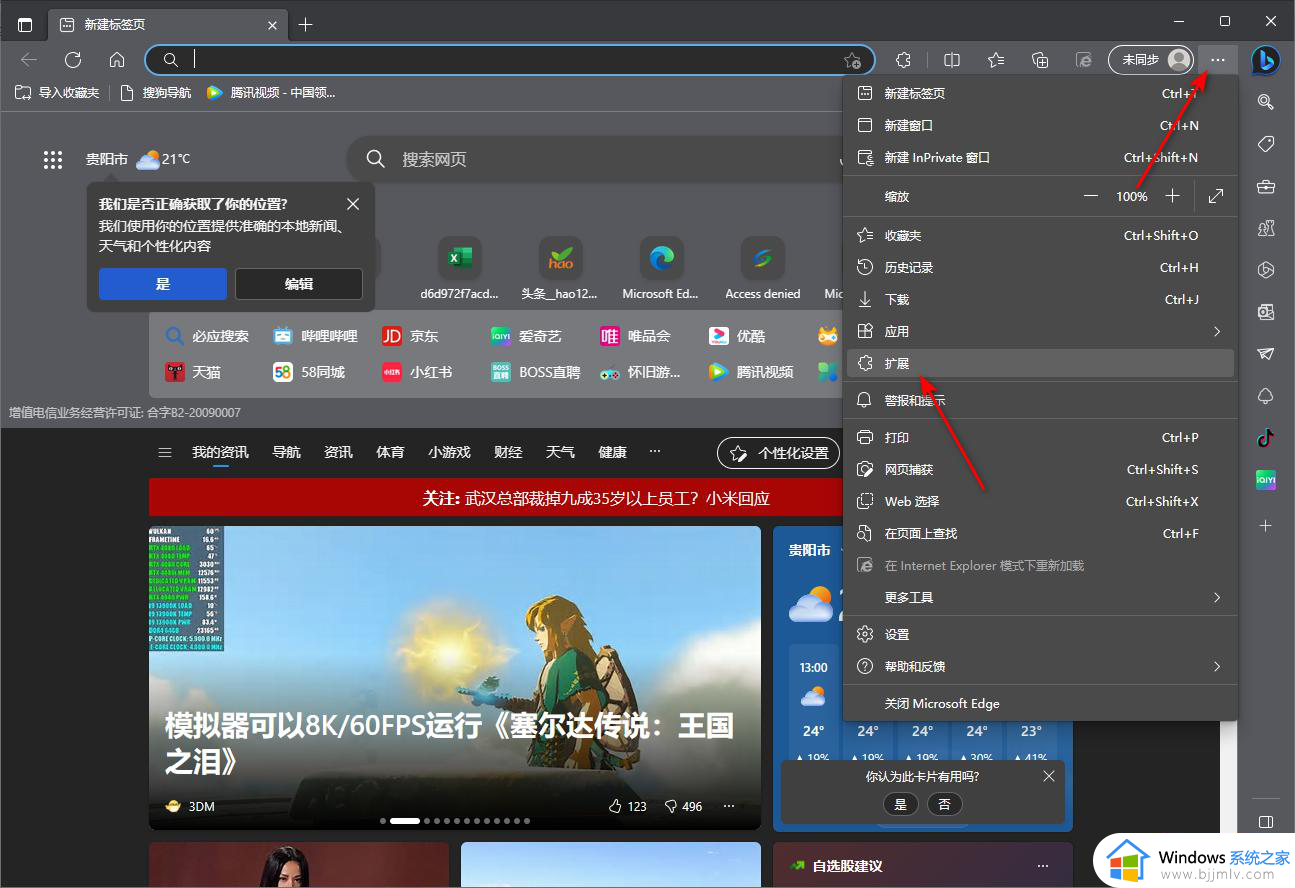Click the 未同步 profile button

(x=1151, y=60)
